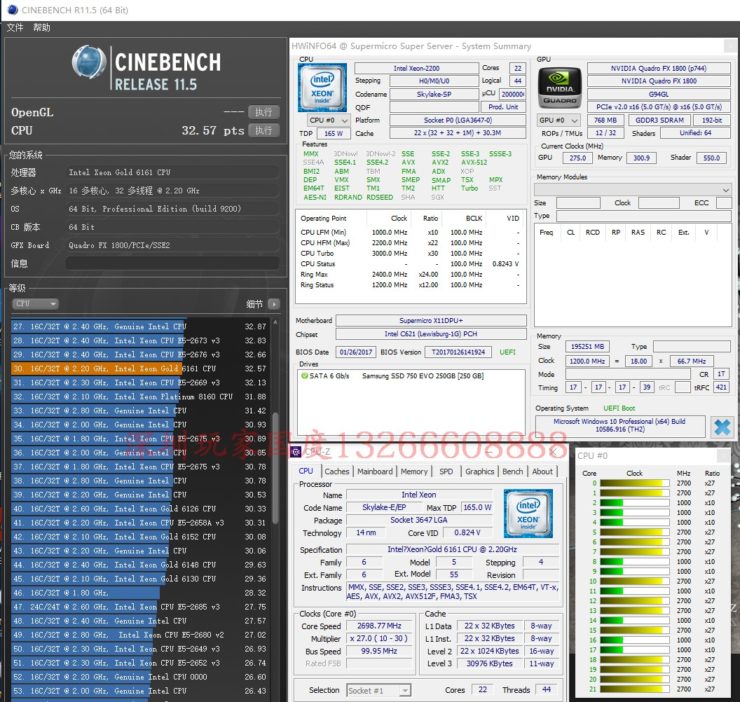
Task: Click the NVIDIA Quadro FX 1800 (p744) field
Action: point(658,68)
